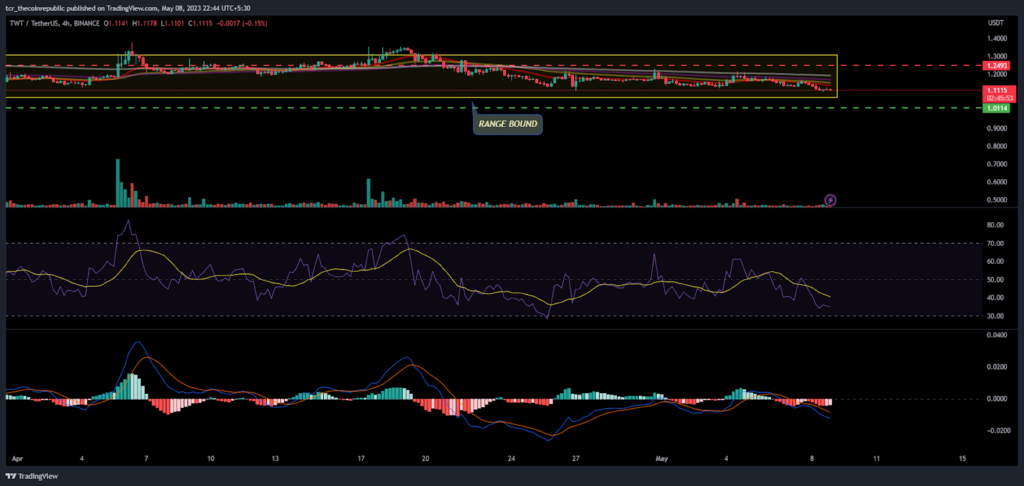Image resolution: width=1024 pixels, height=486 pixels.
Task: Click the Apr date label on time axis
Action: (16, 459)
